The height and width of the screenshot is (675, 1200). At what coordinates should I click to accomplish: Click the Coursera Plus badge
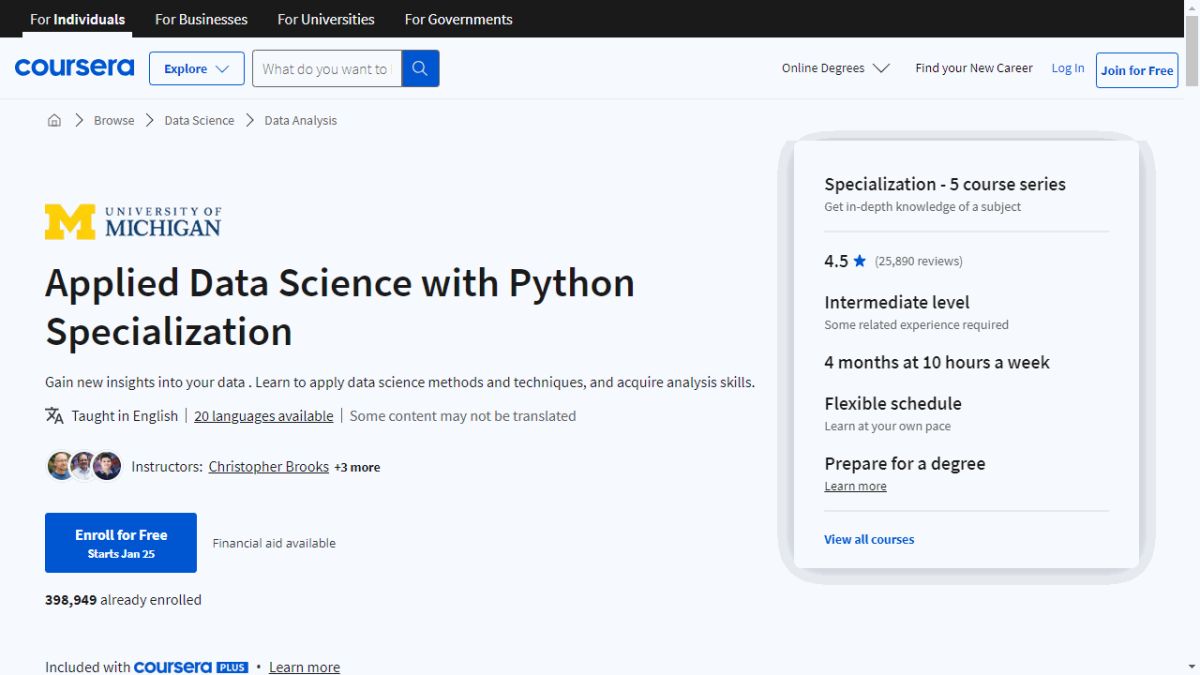point(191,667)
